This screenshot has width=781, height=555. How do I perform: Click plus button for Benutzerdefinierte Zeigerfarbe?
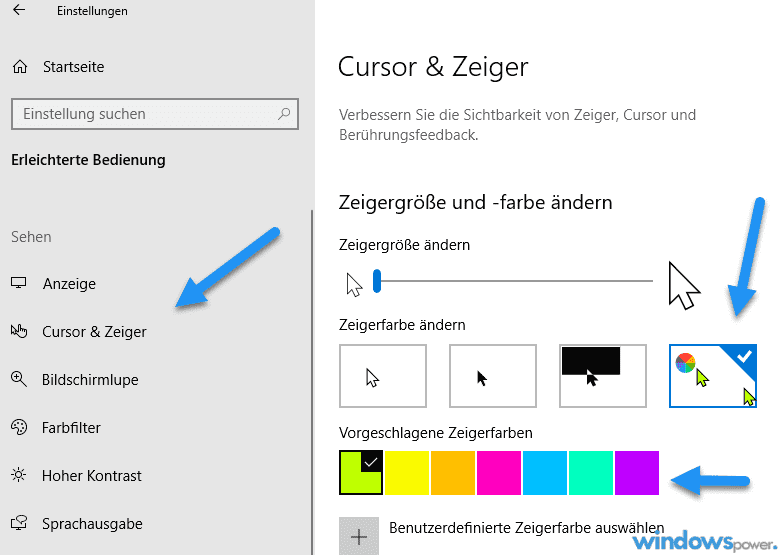pos(359,535)
